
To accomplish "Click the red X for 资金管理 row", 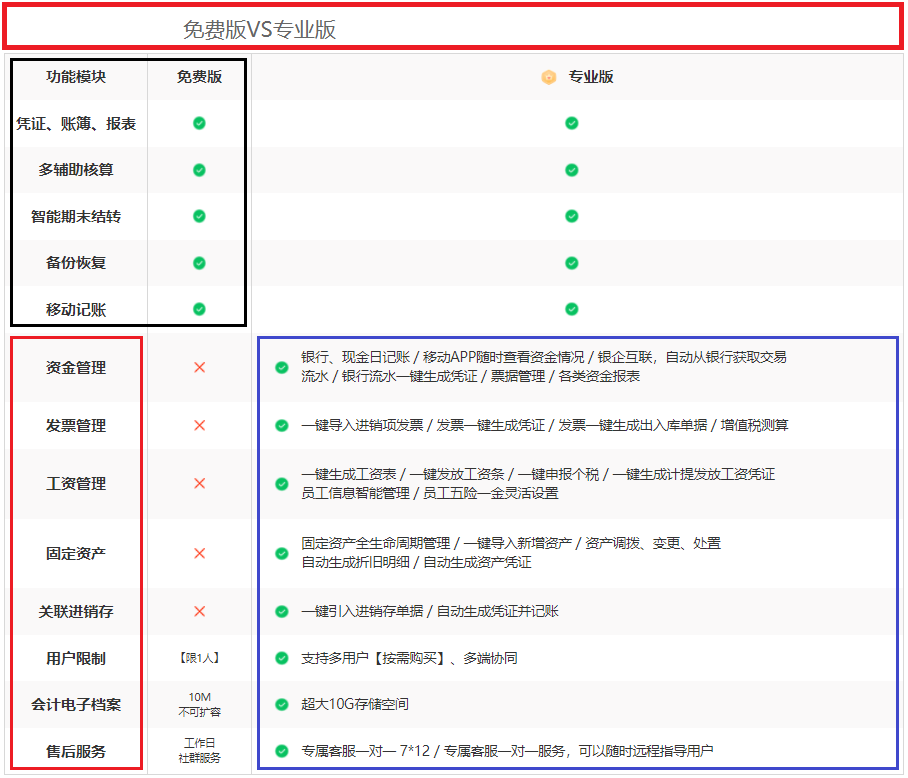I will [x=199, y=368].
